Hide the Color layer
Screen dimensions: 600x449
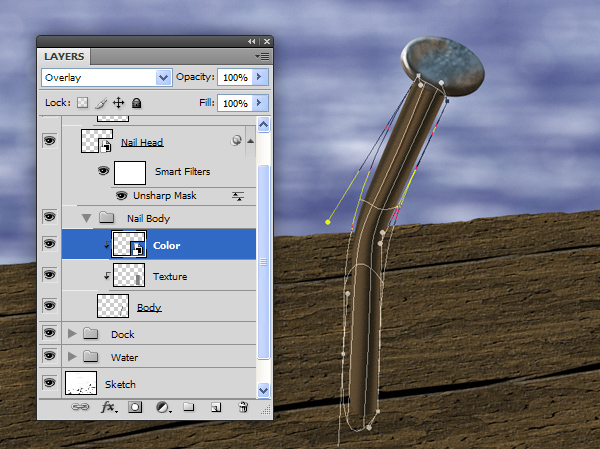(x=49, y=243)
